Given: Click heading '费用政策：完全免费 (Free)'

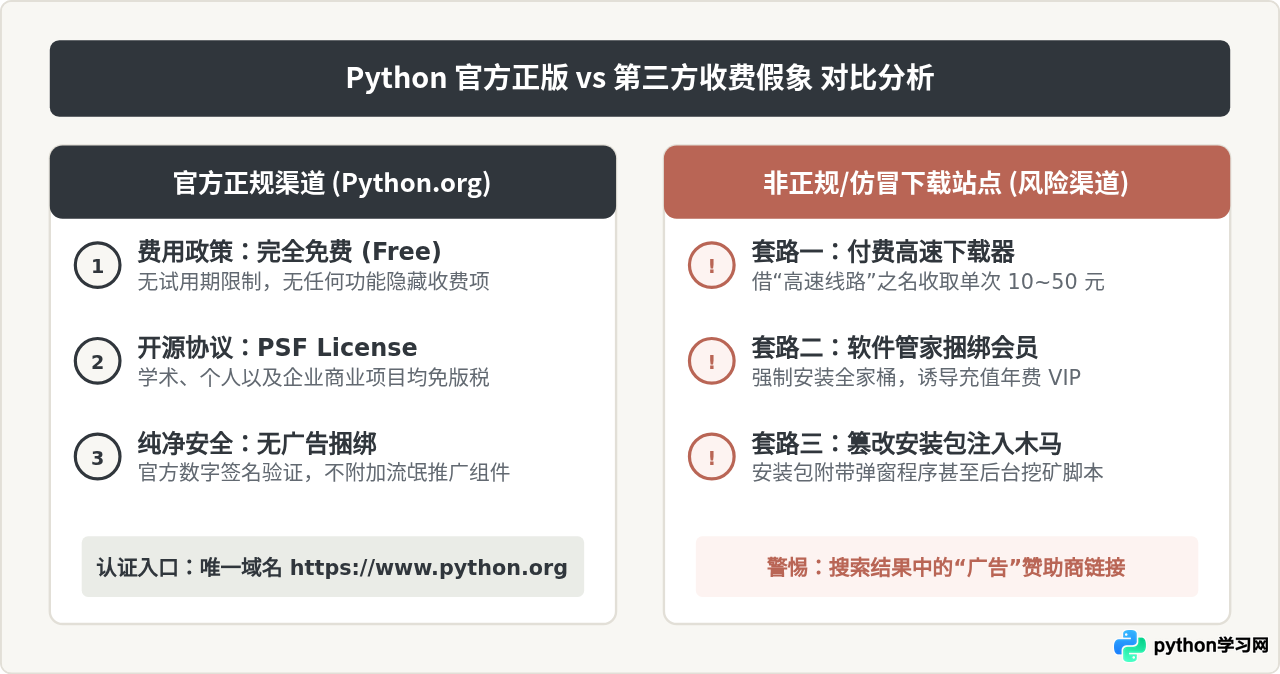Looking at the screenshot, I should pyautogui.click(x=289, y=252).
